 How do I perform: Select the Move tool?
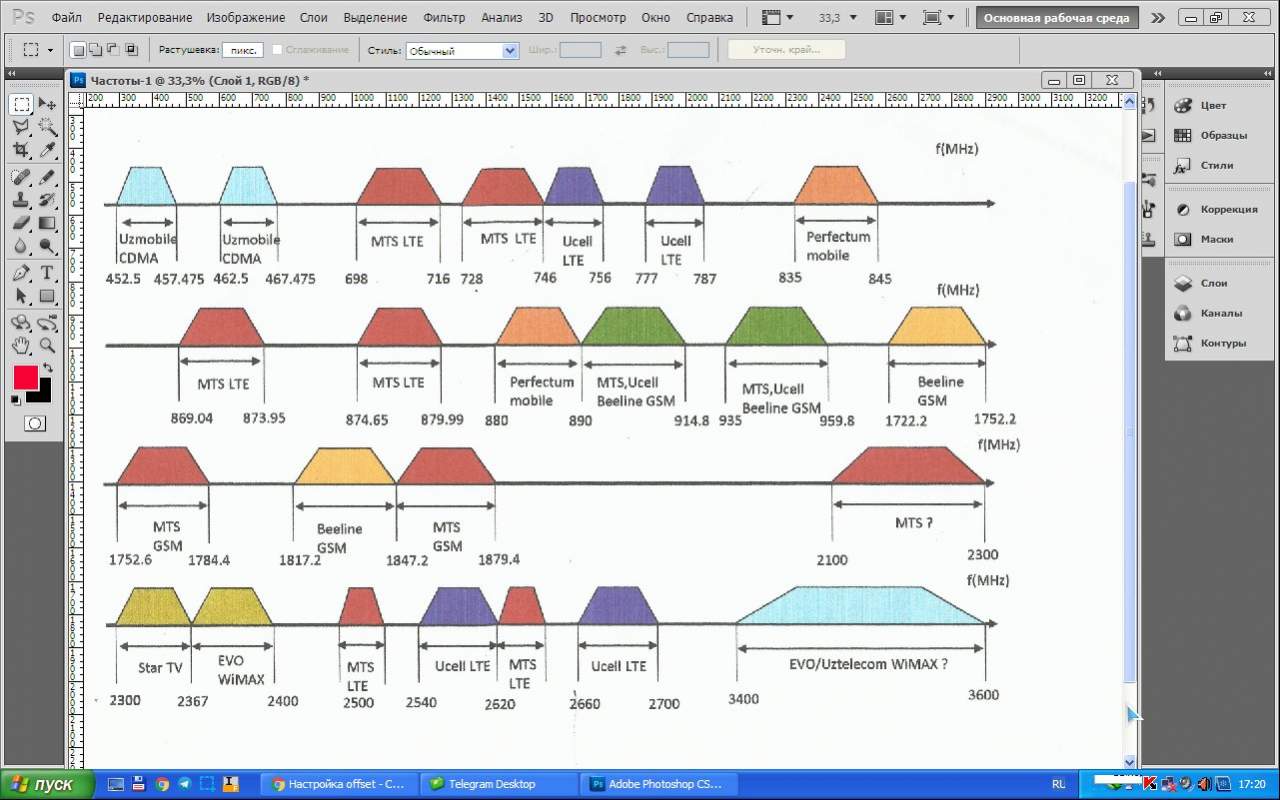tap(47, 105)
